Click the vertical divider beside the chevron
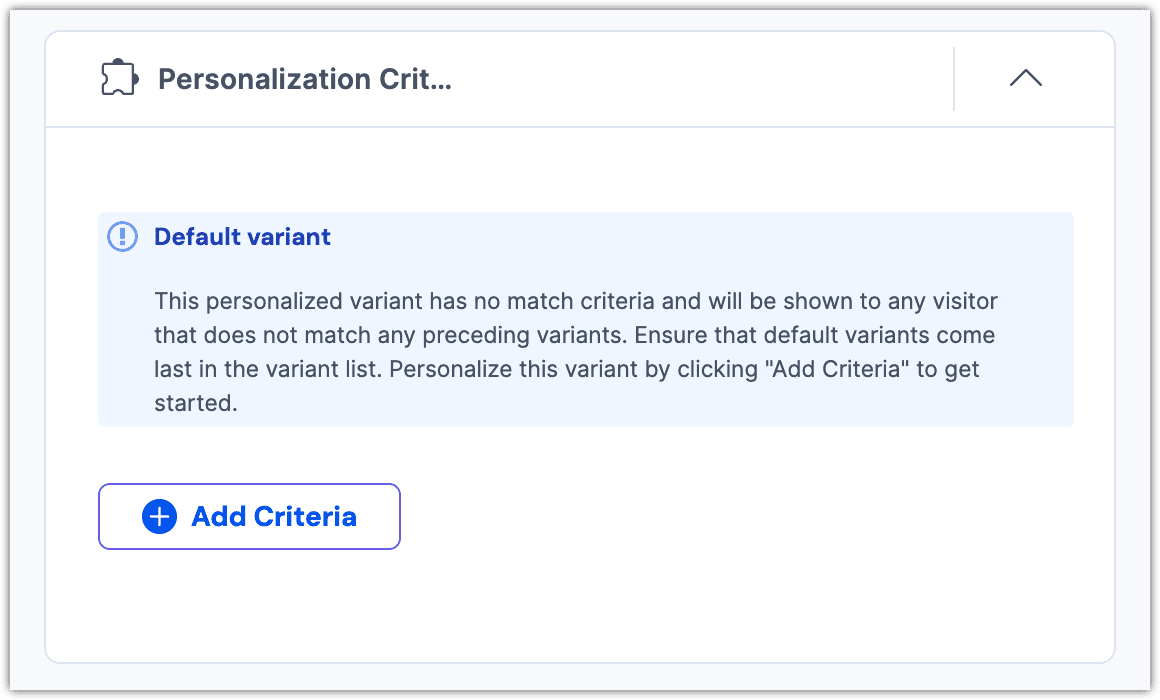 954,79
